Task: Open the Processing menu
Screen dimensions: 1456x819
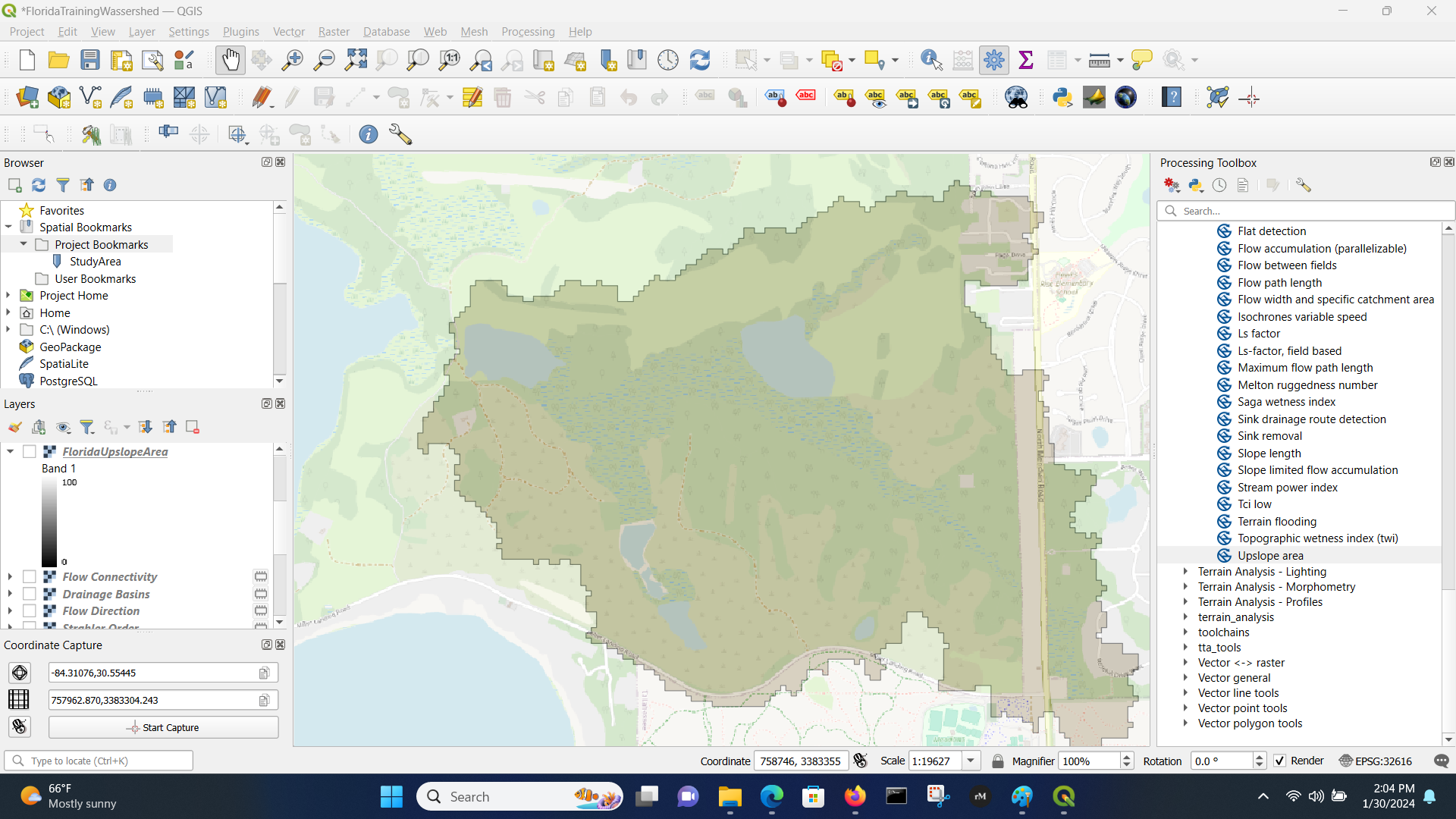Action: coord(528,32)
